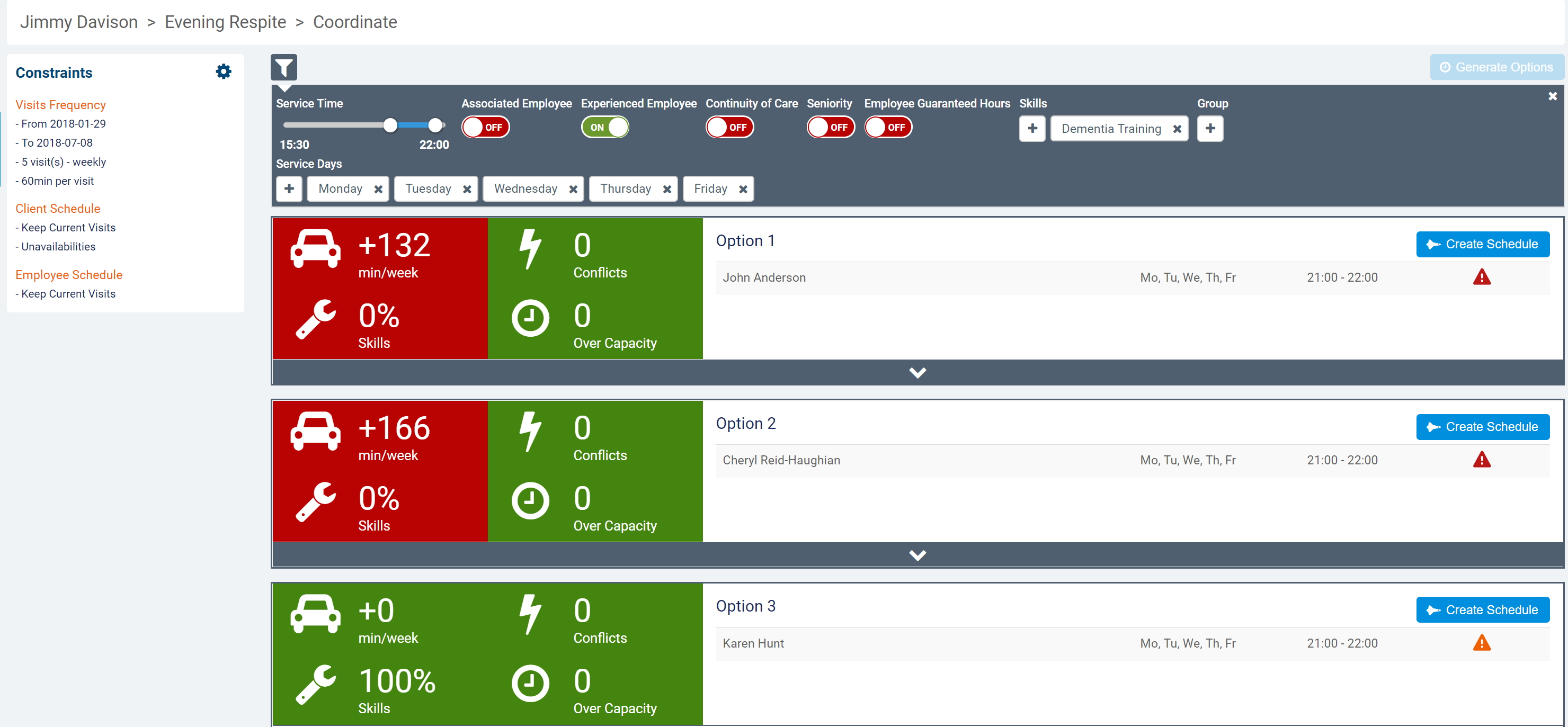Viewport: 1568px width, 727px height.
Task: Enable the Continuity of Care toggle
Action: point(729,127)
